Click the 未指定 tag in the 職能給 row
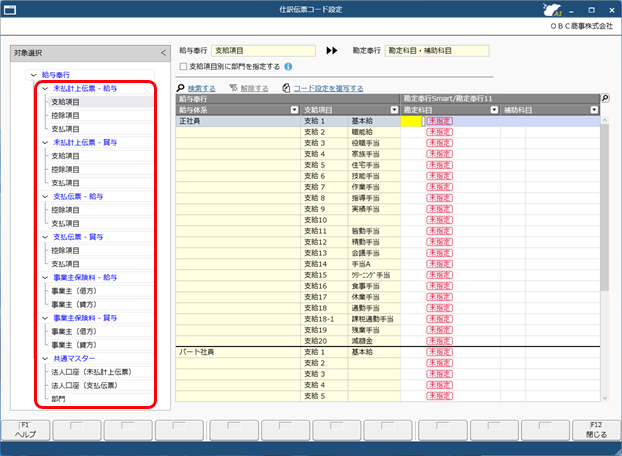The height and width of the screenshot is (456, 622). click(440, 132)
